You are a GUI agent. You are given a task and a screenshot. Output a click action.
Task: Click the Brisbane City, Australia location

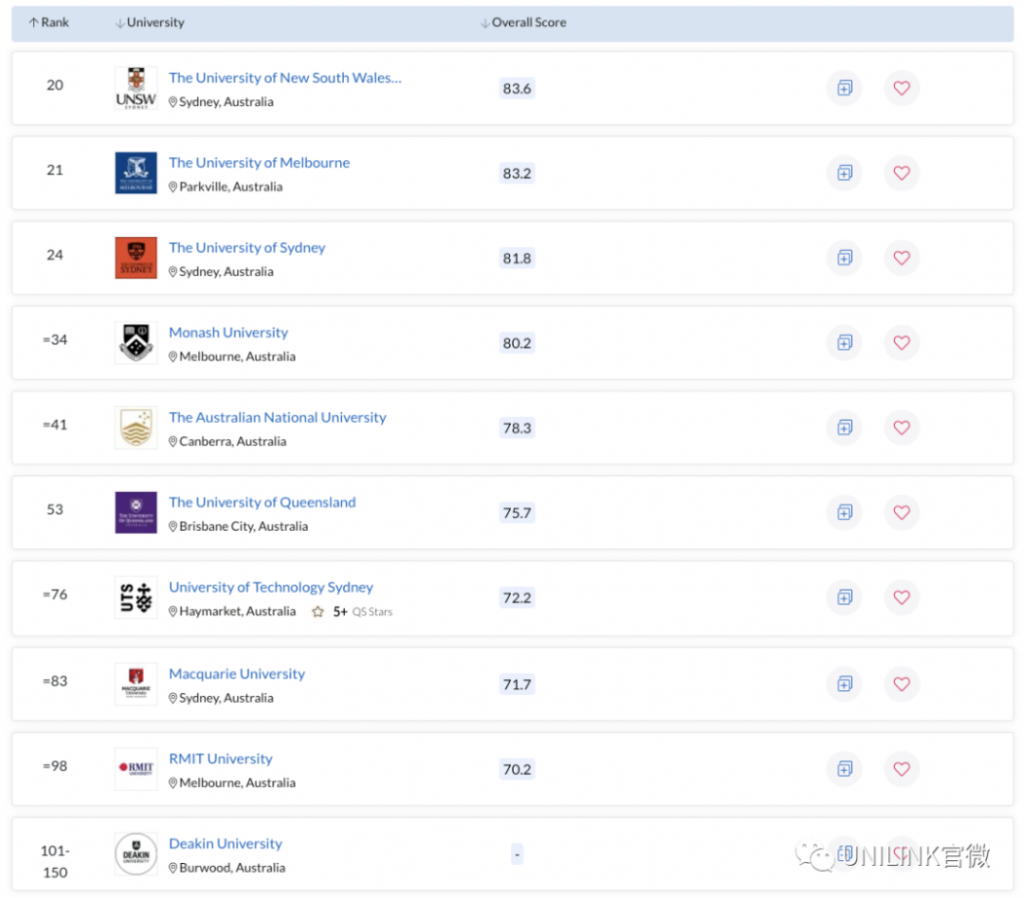click(238, 526)
